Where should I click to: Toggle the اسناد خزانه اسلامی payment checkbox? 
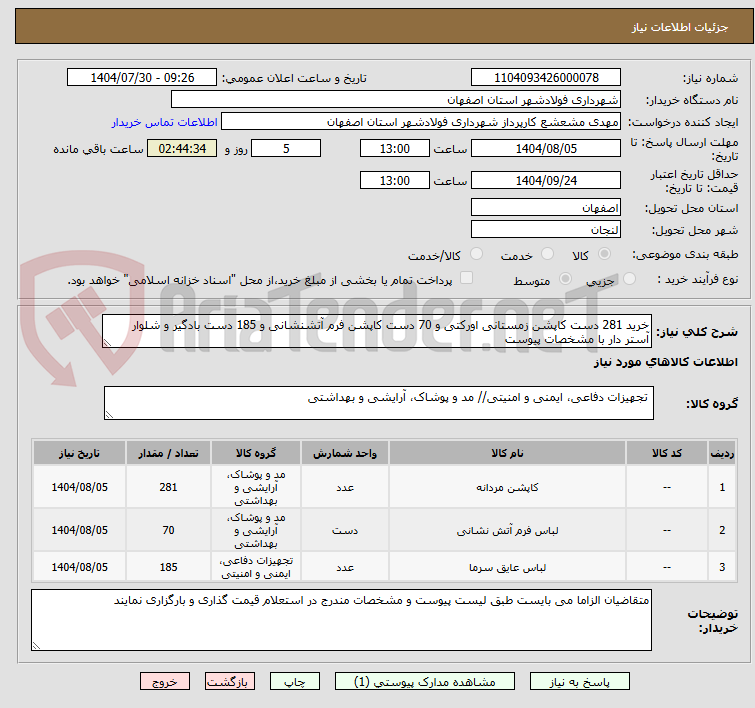466,280
